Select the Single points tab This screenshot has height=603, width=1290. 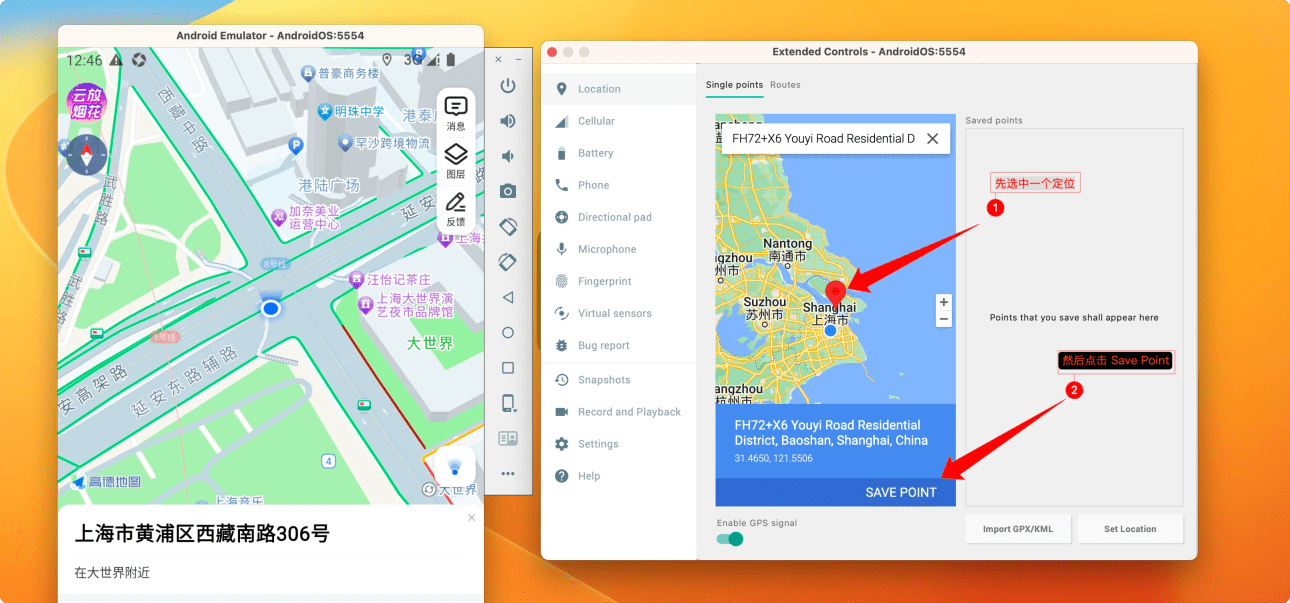(734, 85)
